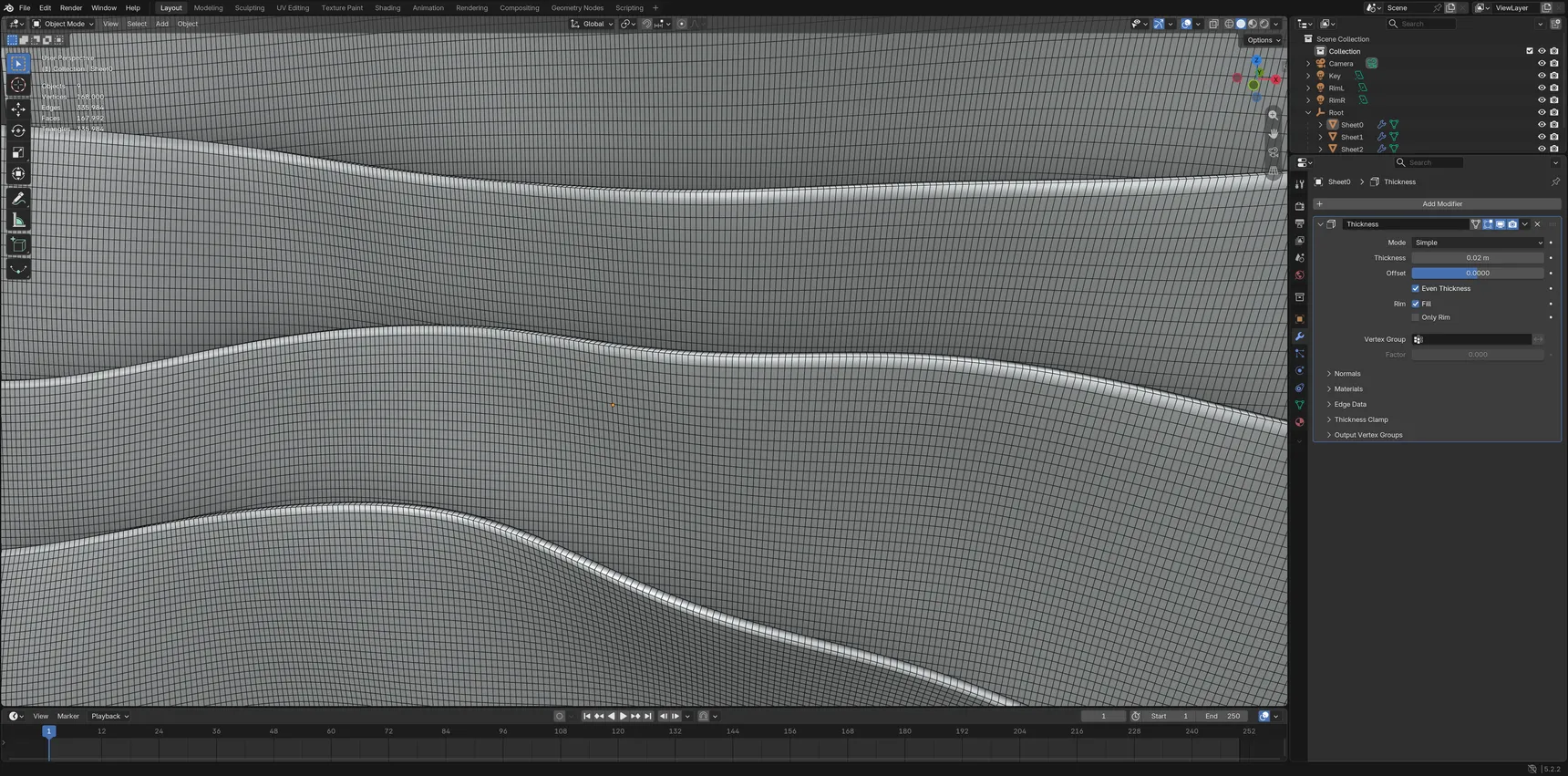The height and width of the screenshot is (776, 1568).
Task: Open the Render menu
Action: 71,7
